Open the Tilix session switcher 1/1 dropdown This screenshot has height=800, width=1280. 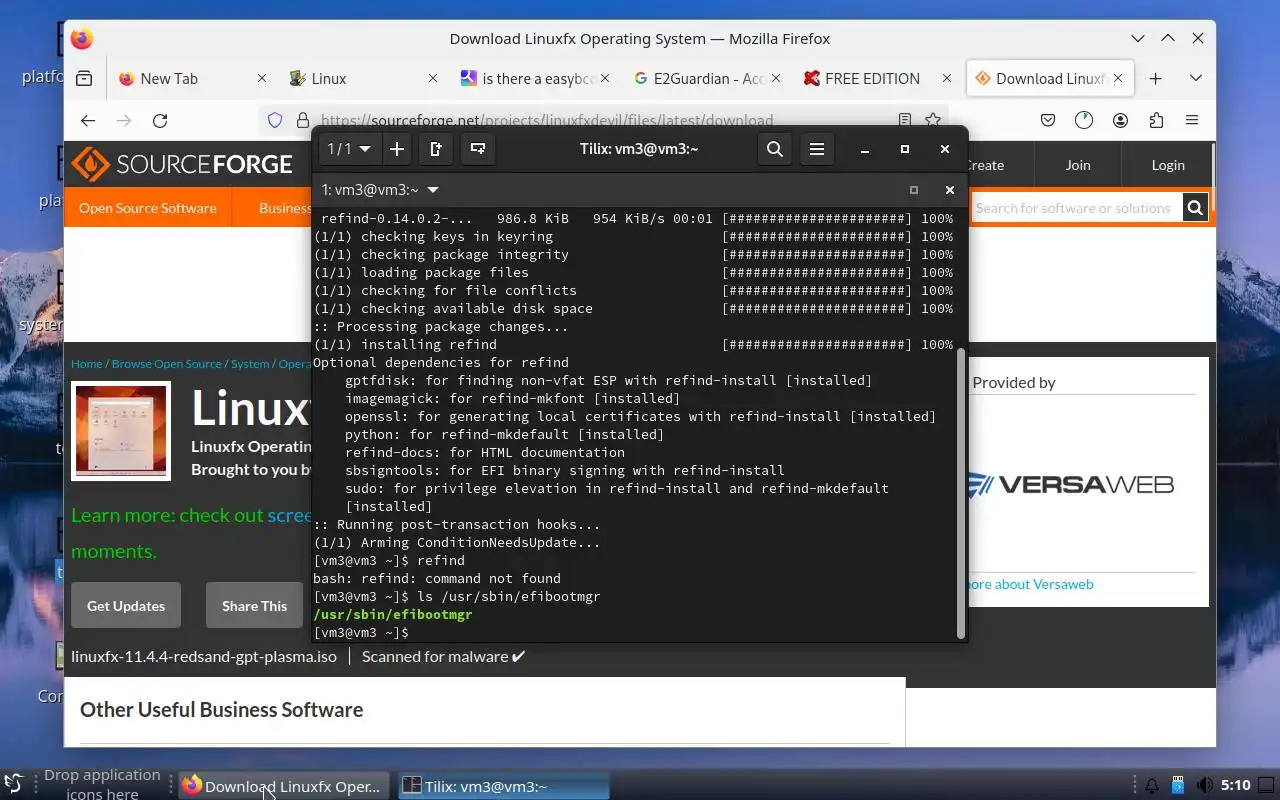(349, 149)
